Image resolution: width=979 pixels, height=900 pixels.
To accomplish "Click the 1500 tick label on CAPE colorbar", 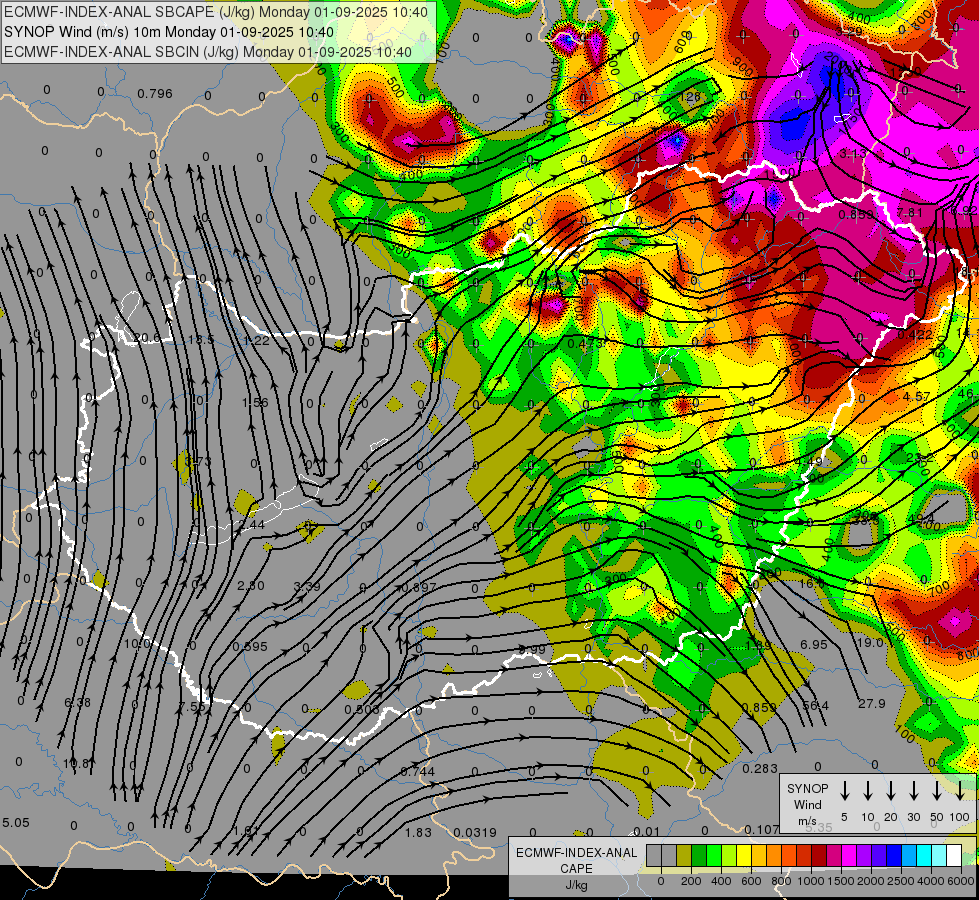I will click(x=841, y=881).
